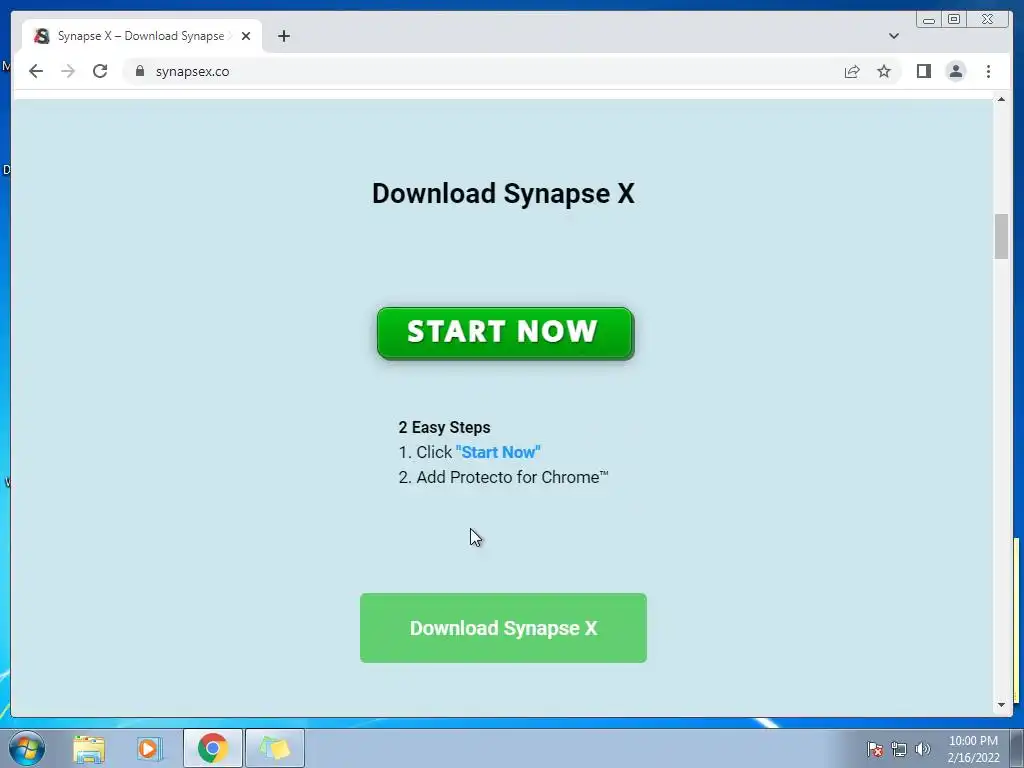Select the Synapse X – Download Synapse tab
The width and height of the screenshot is (1024, 768).
(142, 36)
